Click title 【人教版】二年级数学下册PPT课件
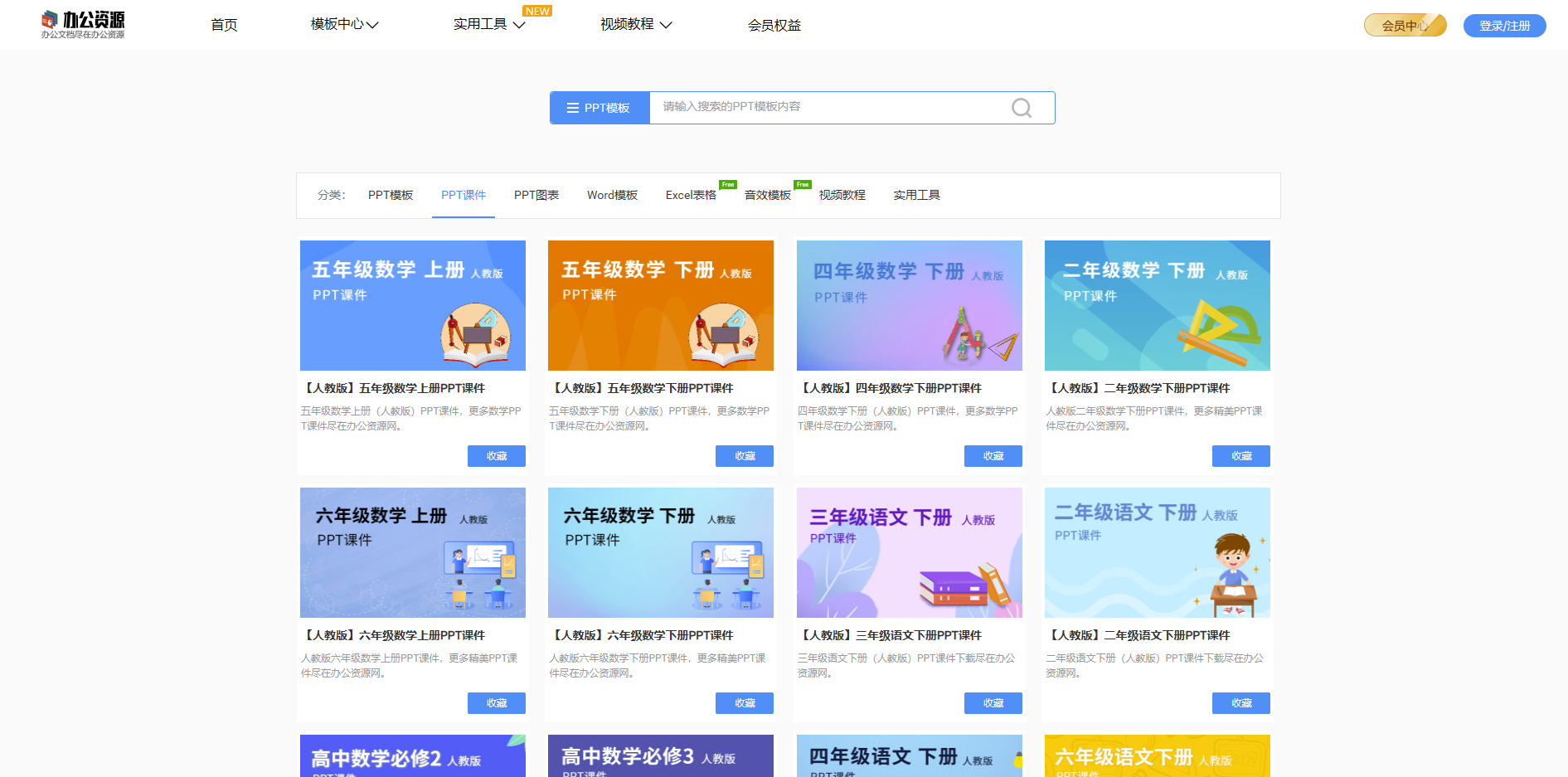Image resolution: width=1568 pixels, height=777 pixels. click(1138, 388)
